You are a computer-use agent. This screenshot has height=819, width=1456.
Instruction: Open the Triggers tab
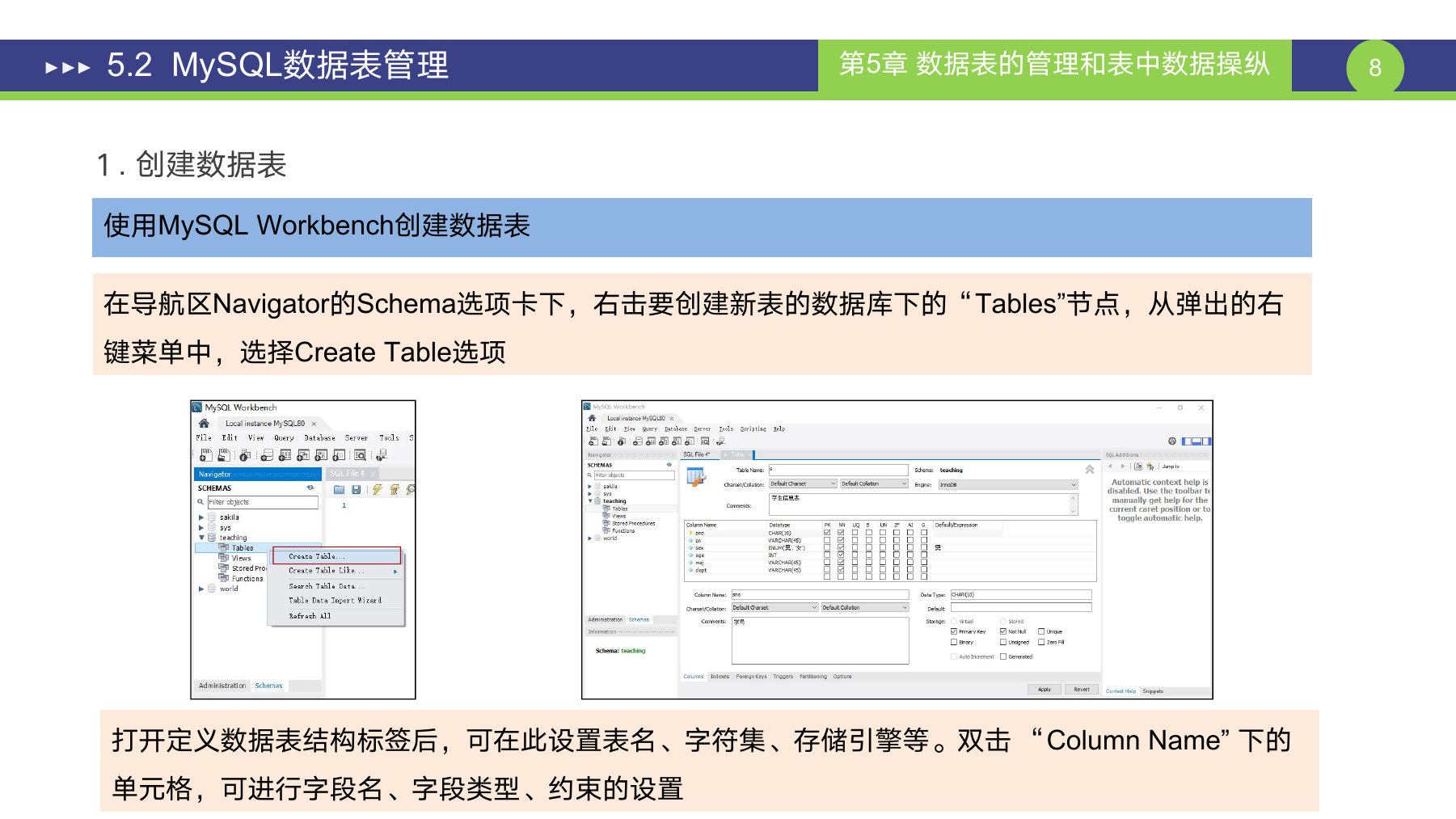click(x=783, y=677)
